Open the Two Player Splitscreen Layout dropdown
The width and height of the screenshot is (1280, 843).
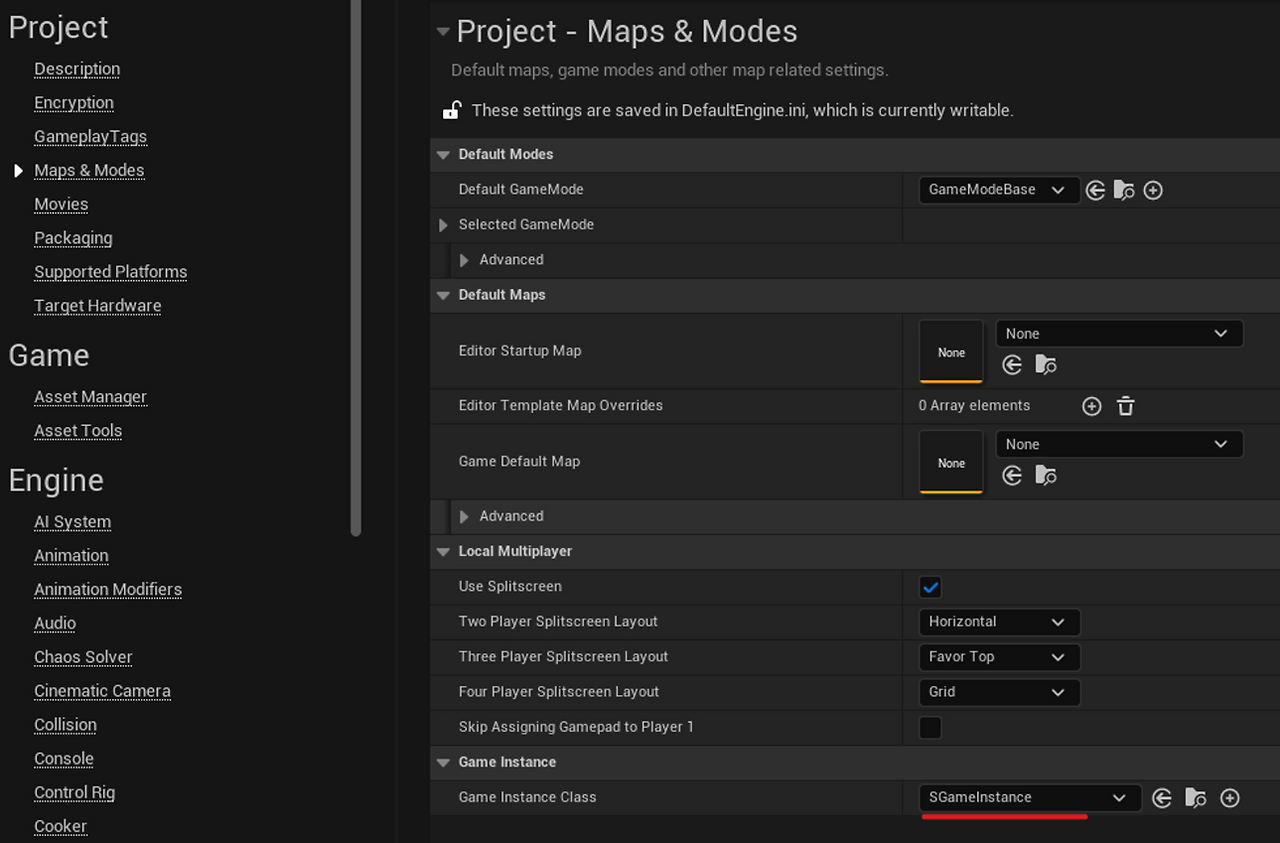(998, 621)
